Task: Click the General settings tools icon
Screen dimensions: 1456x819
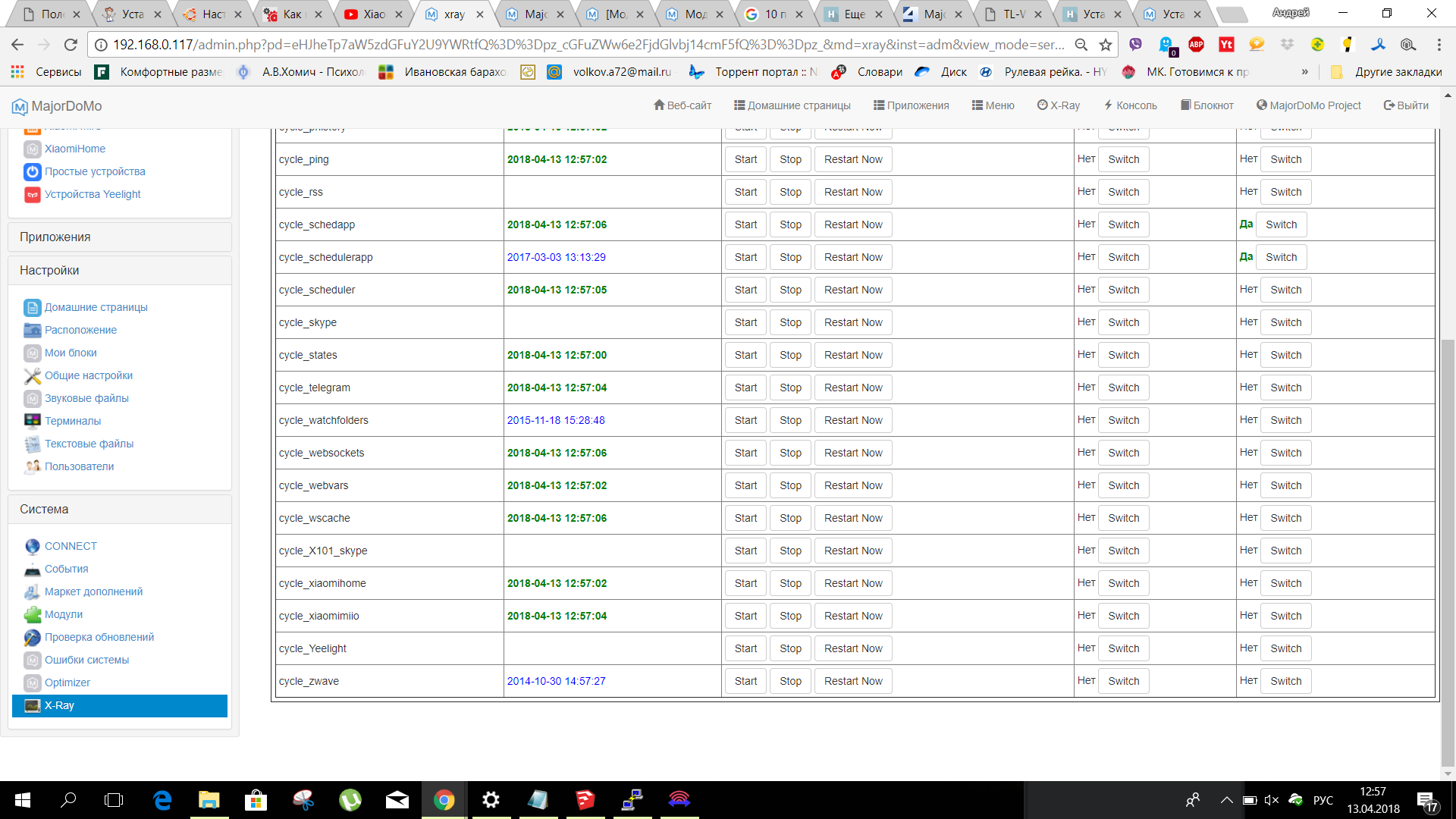Action: [x=32, y=375]
